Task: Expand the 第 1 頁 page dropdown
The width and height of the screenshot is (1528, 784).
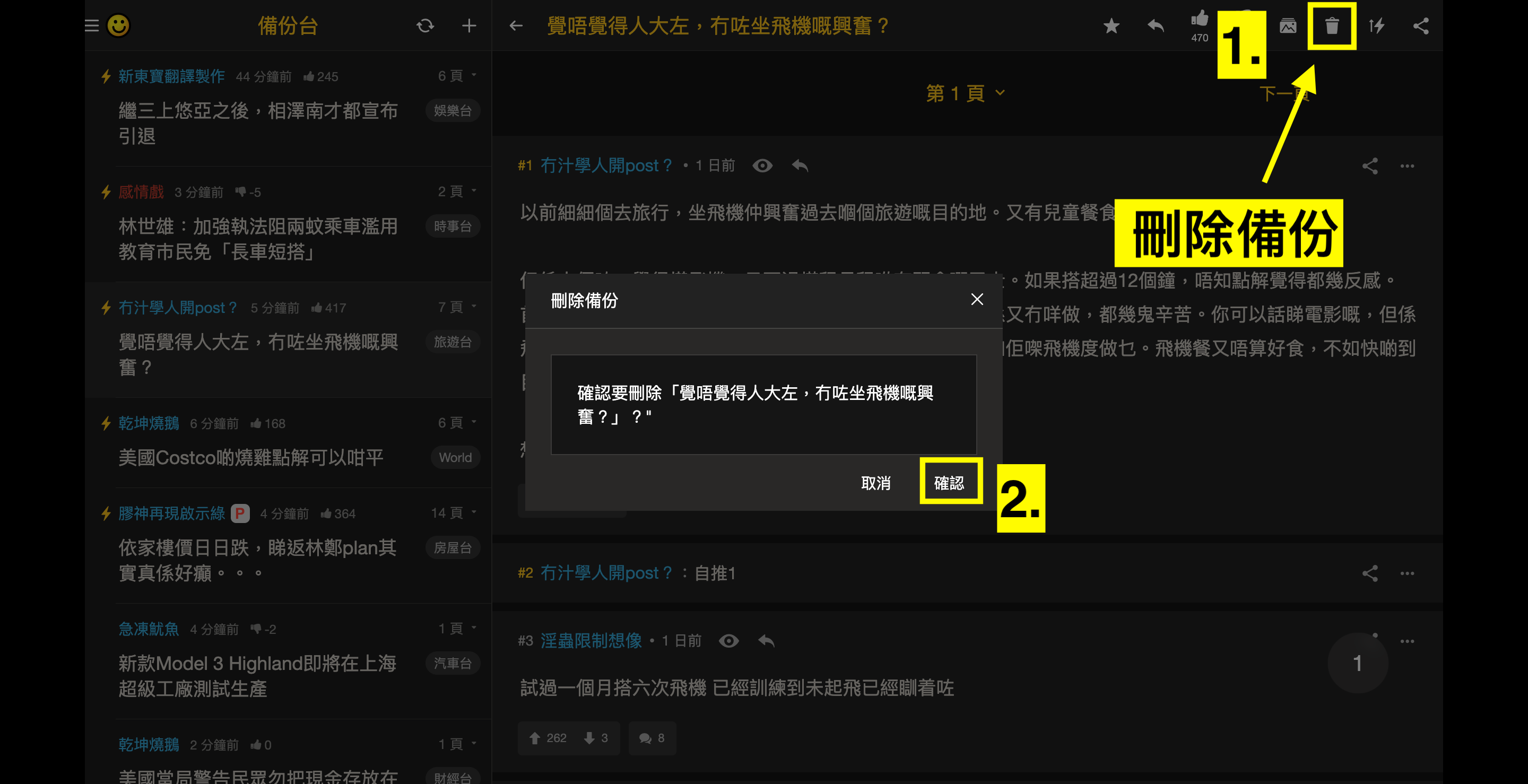Action: tap(965, 93)
